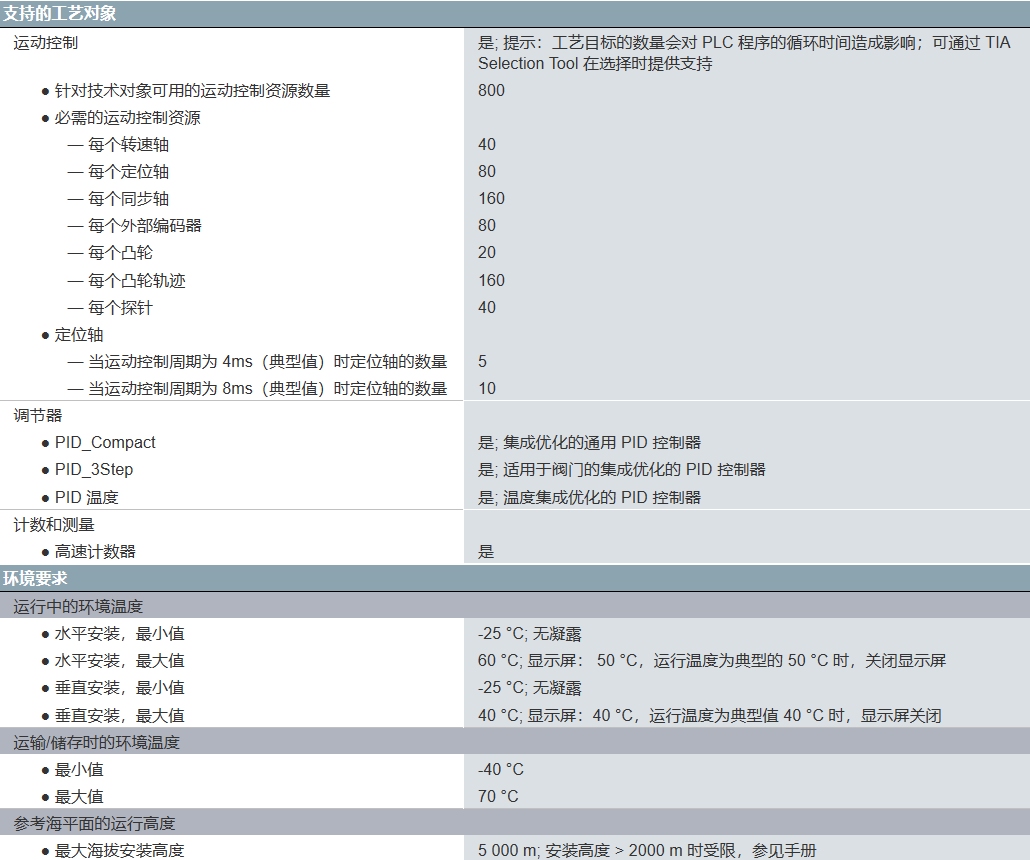Click the value 20 for 每个凸轮
The image size is (1030, 860).
point(486,253)
